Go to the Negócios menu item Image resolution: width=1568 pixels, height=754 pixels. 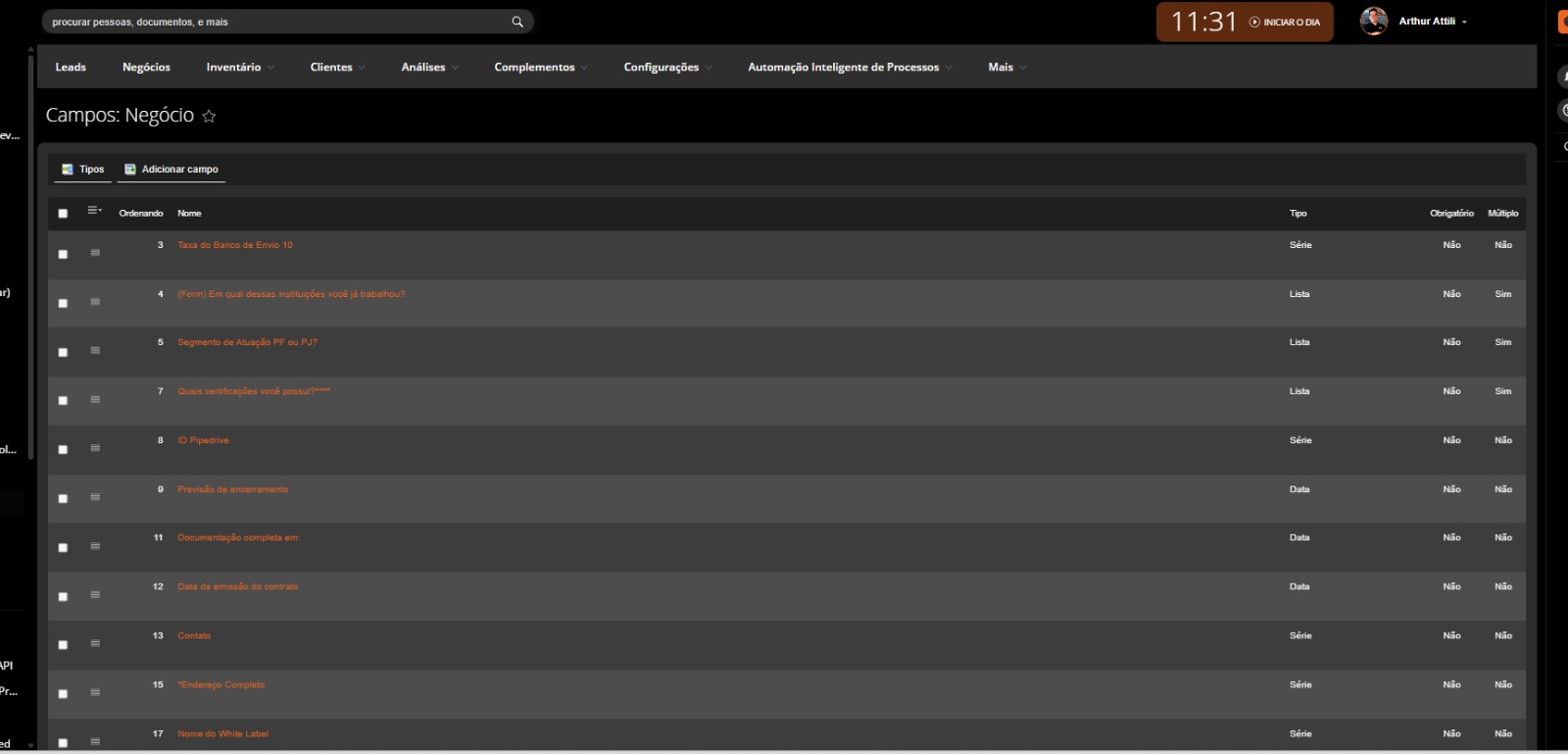click(146, 68)
